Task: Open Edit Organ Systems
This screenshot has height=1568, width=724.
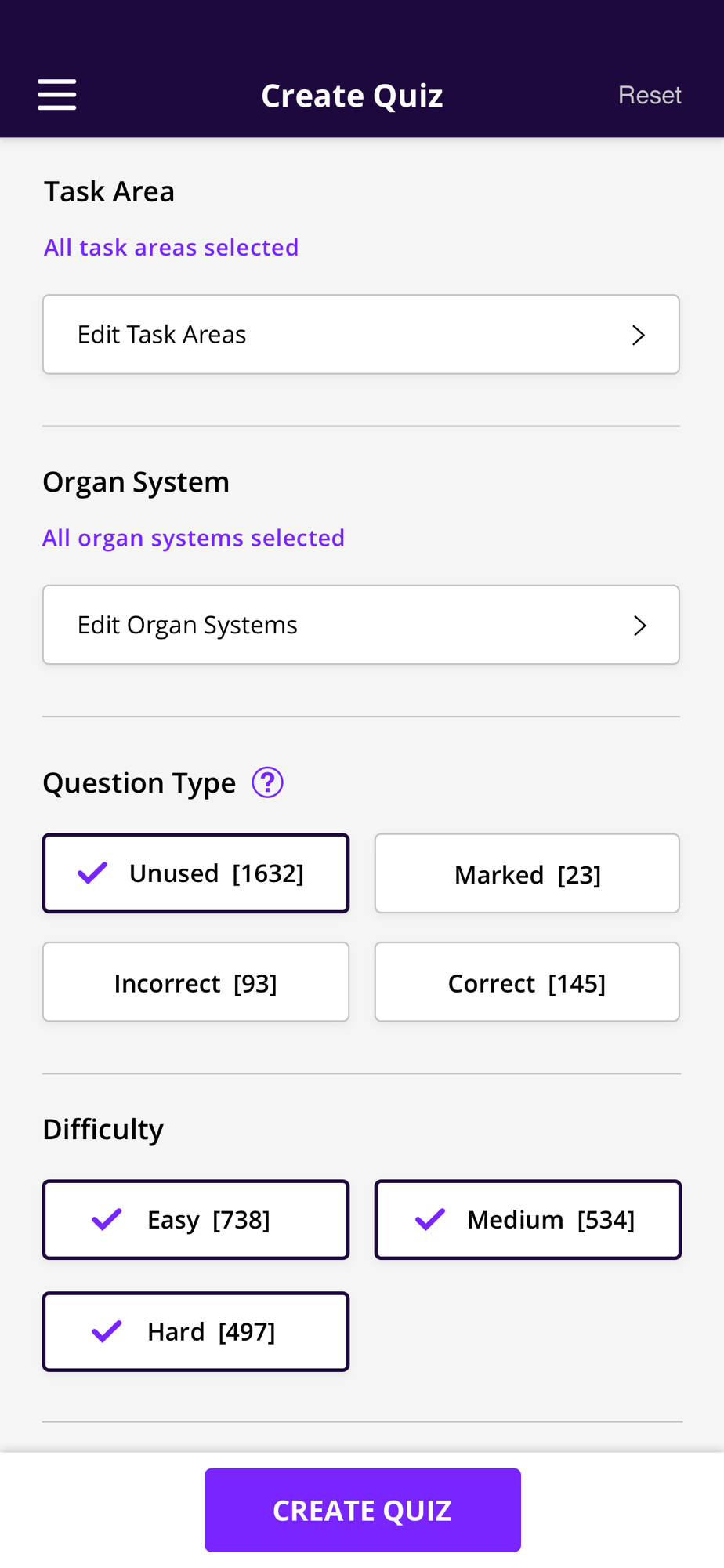Action: [360, 625]
